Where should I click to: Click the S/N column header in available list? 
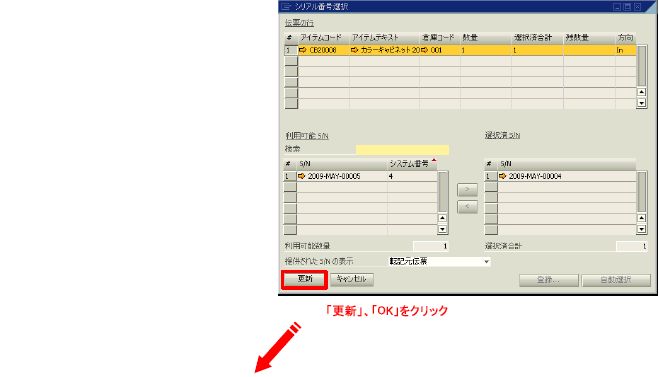click(x=342, y=164)
